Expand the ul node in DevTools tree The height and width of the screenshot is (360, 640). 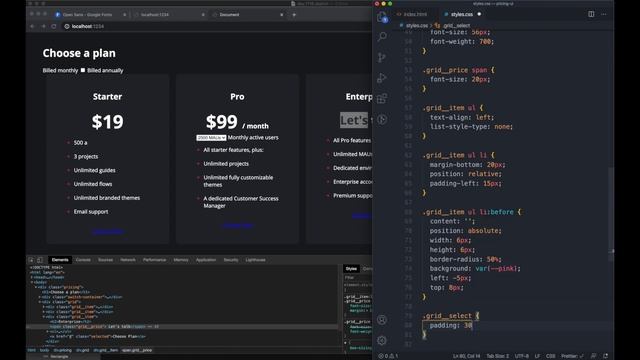click(x=48, y=331)
